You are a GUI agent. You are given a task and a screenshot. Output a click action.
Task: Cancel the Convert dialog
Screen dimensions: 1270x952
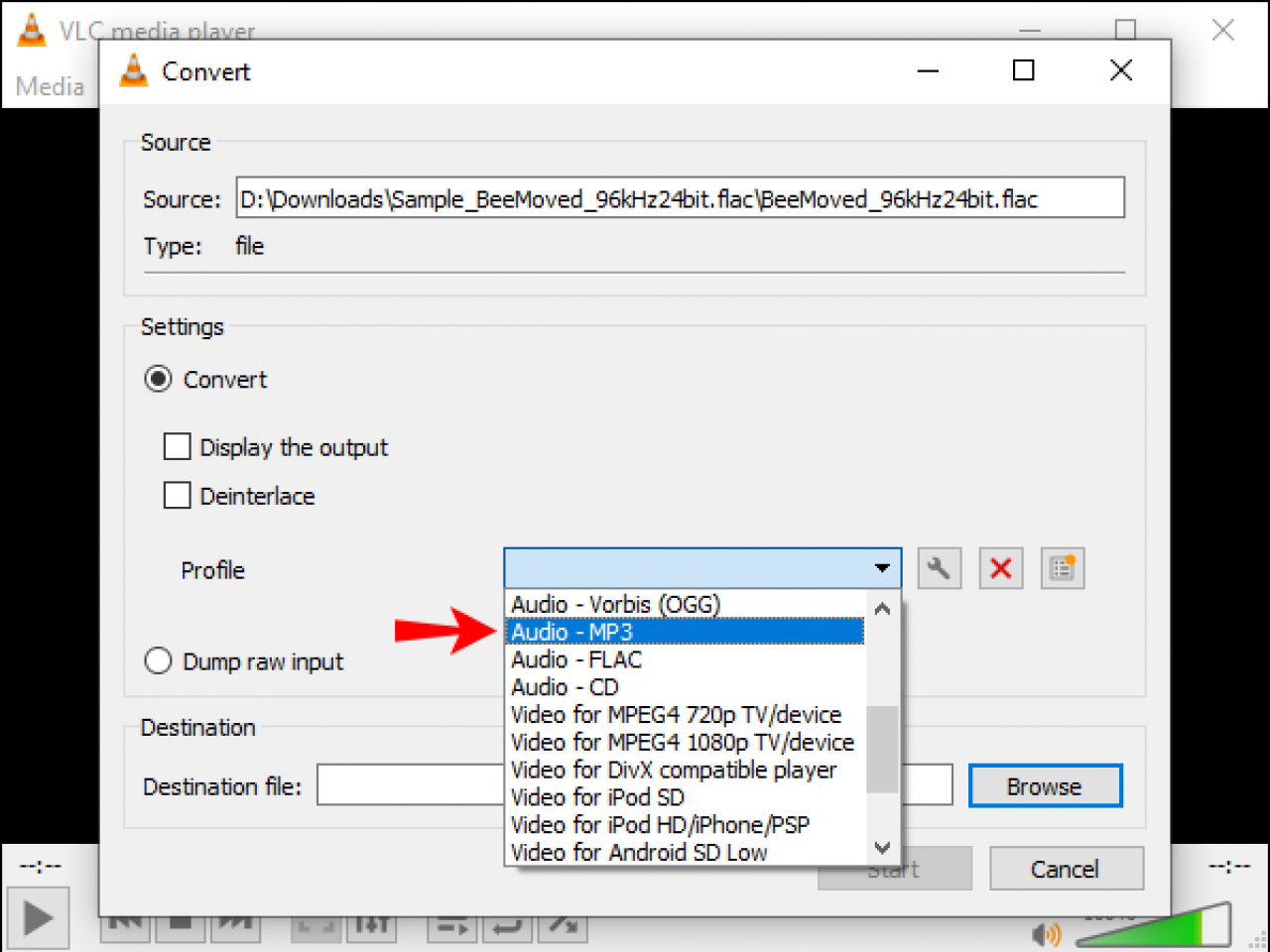(1066, 869)
